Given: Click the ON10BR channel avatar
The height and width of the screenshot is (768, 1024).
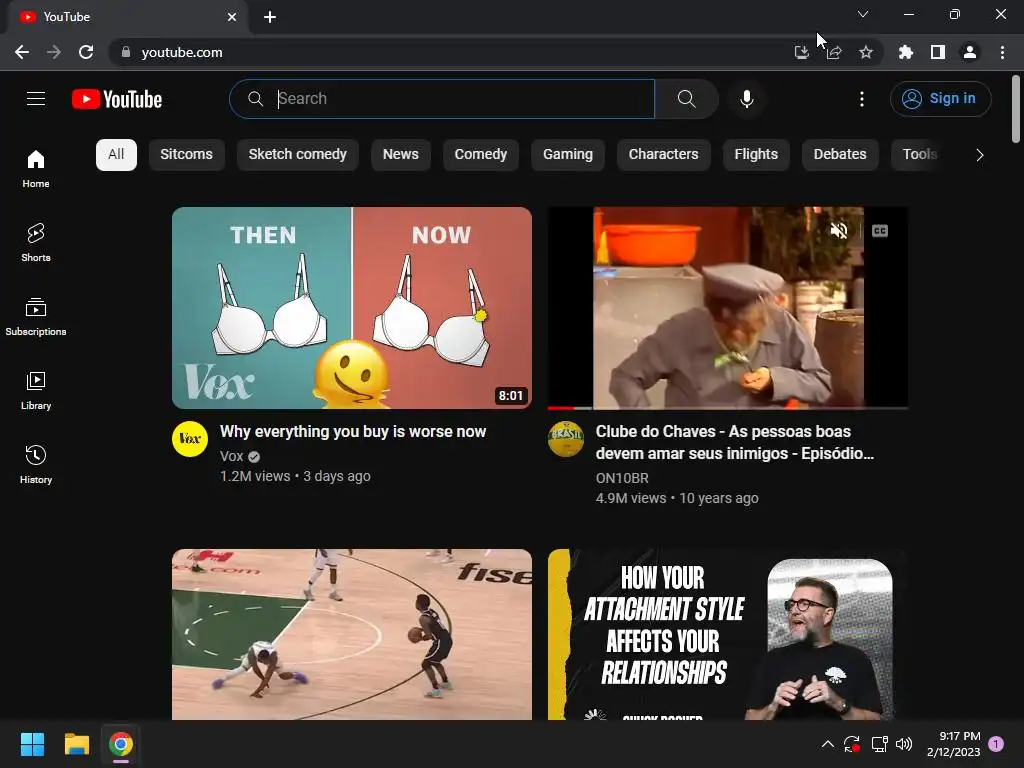Looking at the screenshot, I should [566, 439].
